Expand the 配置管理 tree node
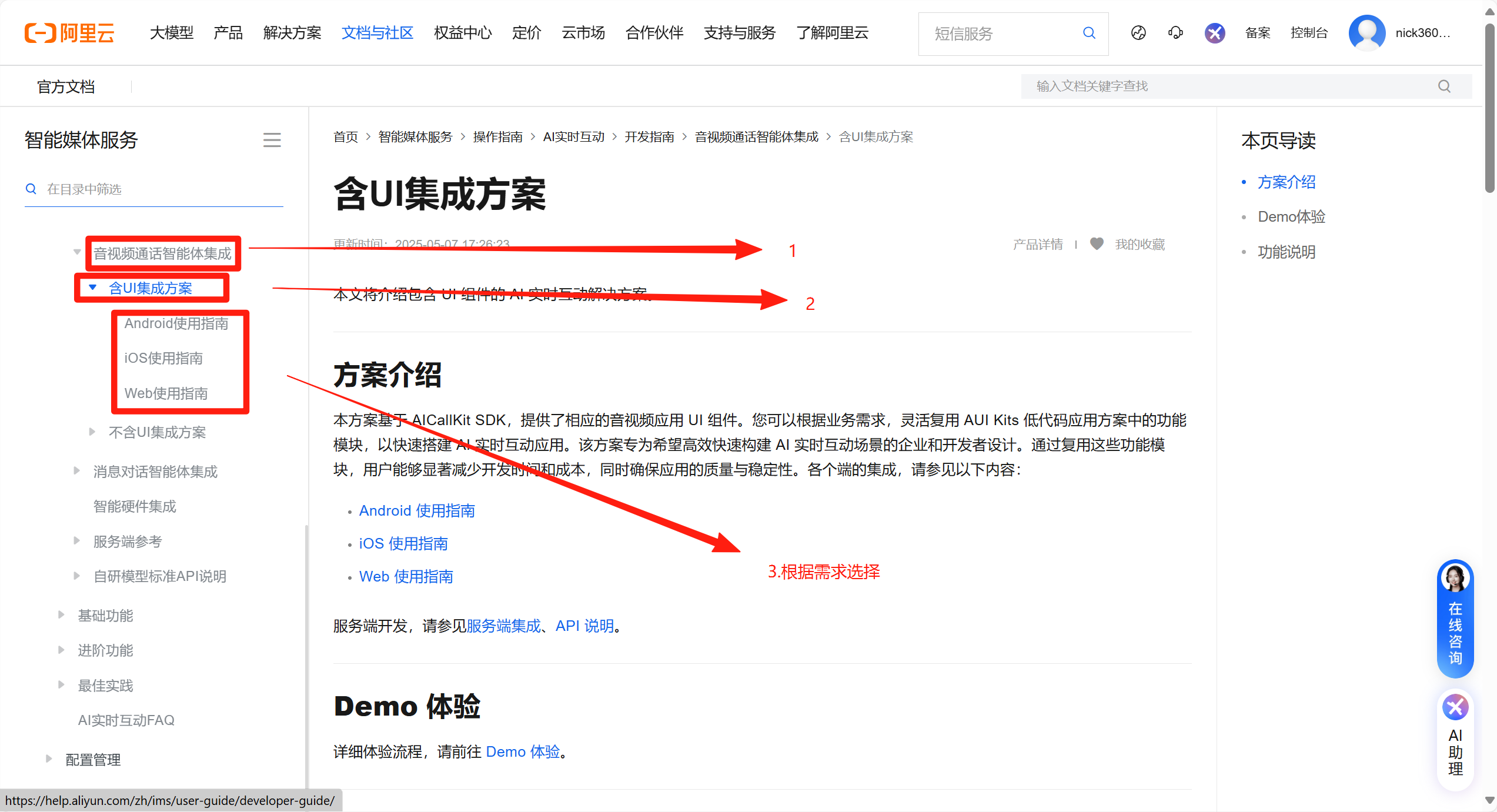Screen dimensions: 1497x812 click(49, 759)
